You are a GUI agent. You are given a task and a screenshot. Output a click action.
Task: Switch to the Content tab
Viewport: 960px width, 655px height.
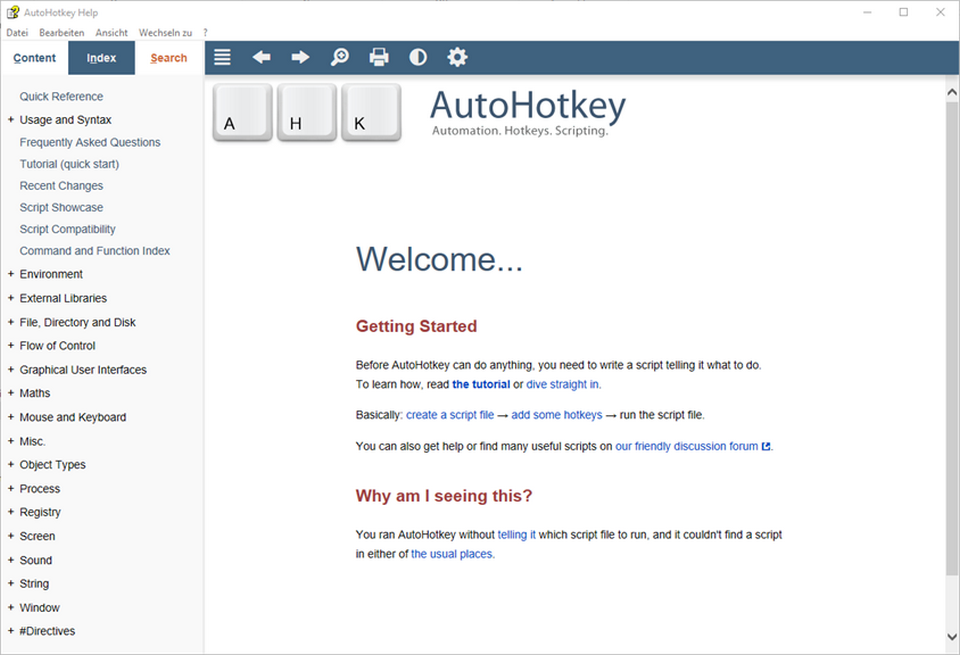pyautogui.click(x=34, y=57)
